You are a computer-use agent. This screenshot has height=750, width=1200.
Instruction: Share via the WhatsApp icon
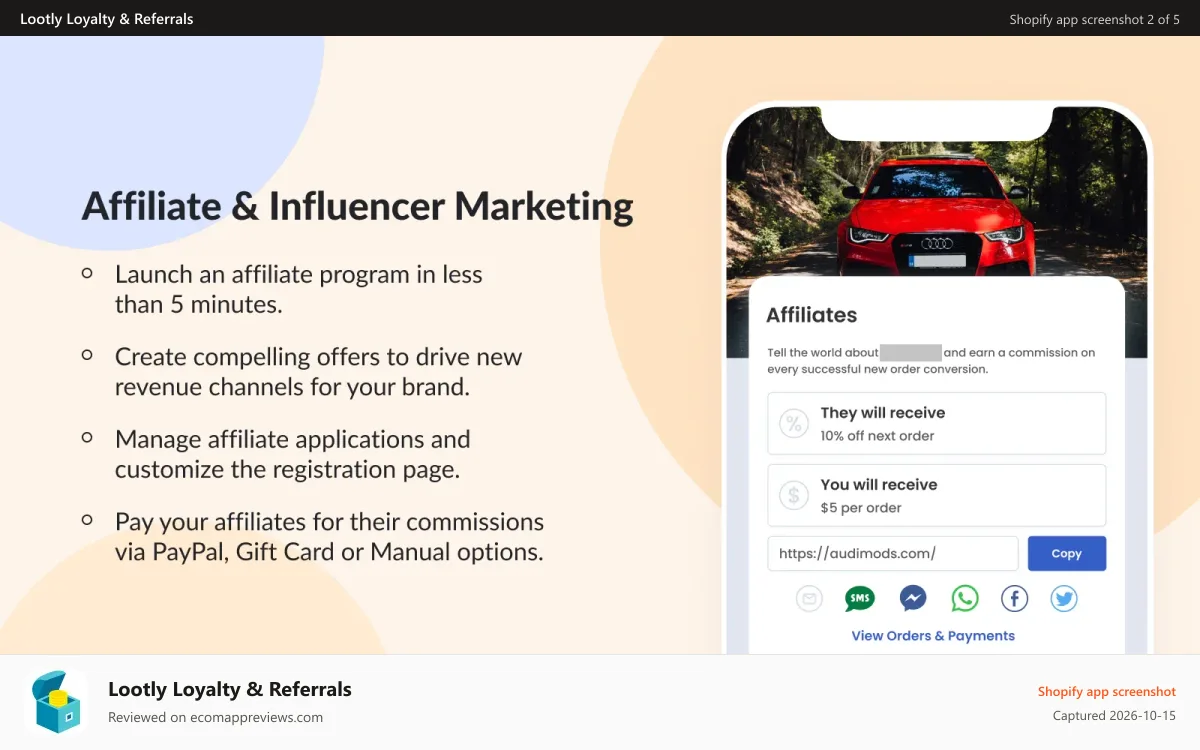(x=964, y=599)
